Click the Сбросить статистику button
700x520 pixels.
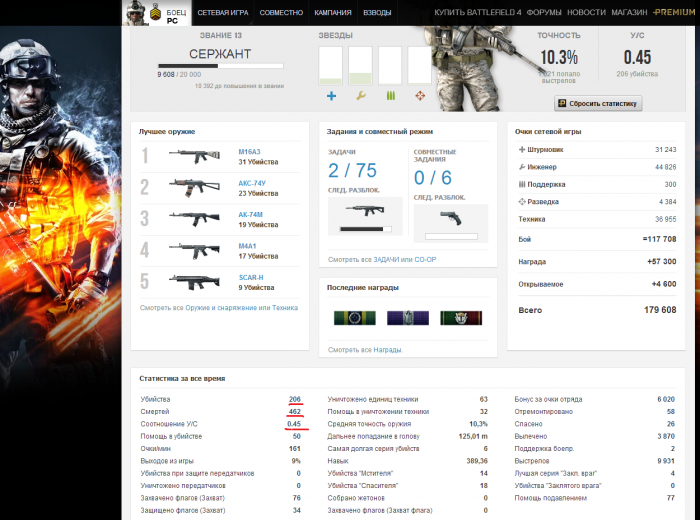click(598, 103)
